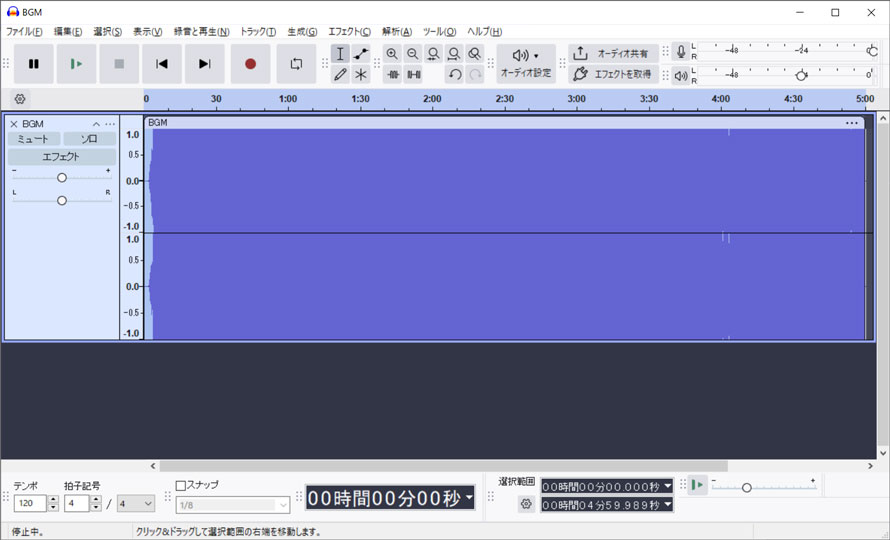Click the Zoom Out magnifier
The image size is (890, 540).
[x=413, y=54]
